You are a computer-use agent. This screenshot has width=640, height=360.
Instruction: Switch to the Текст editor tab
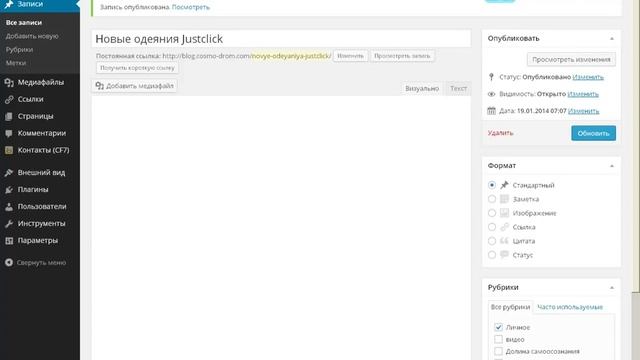[x=458, y=88]
